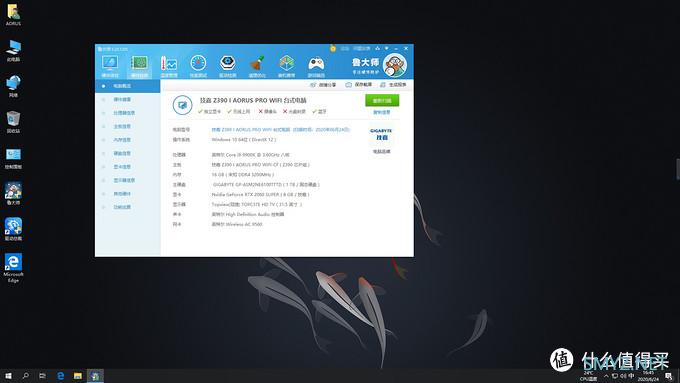Screen dimensions: 680x383
Task: Open the driver tool shortcut below Ludashi
Action: click(x=13, y=229)
